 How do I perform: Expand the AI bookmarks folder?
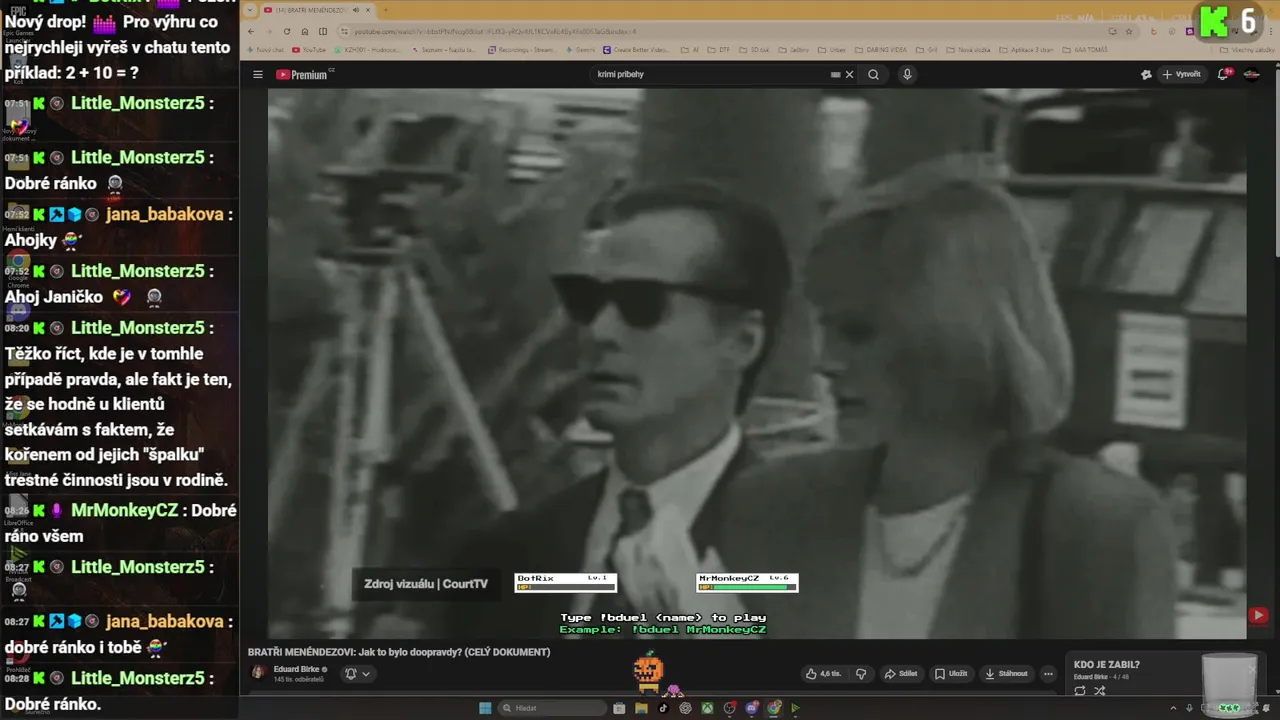(690, 49)
